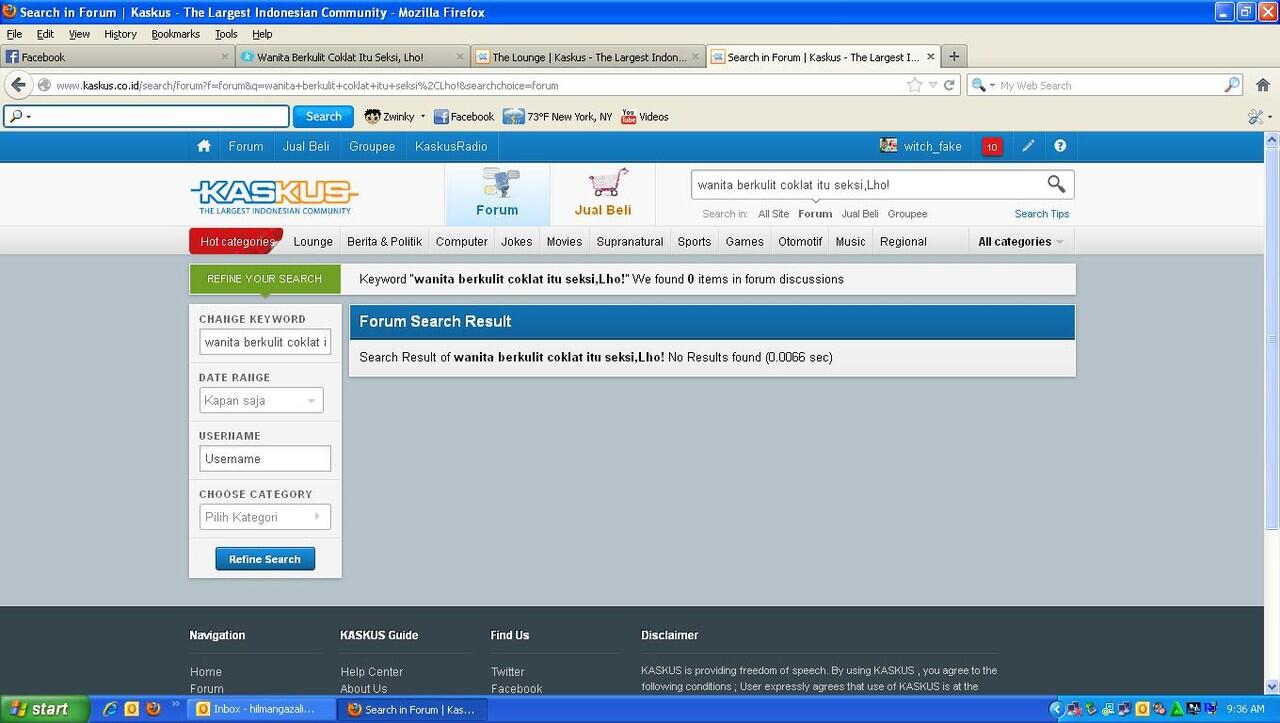Open the Search Tips link
Image resolution: width=1280 pixels, height=723 pixels.
1042,214
